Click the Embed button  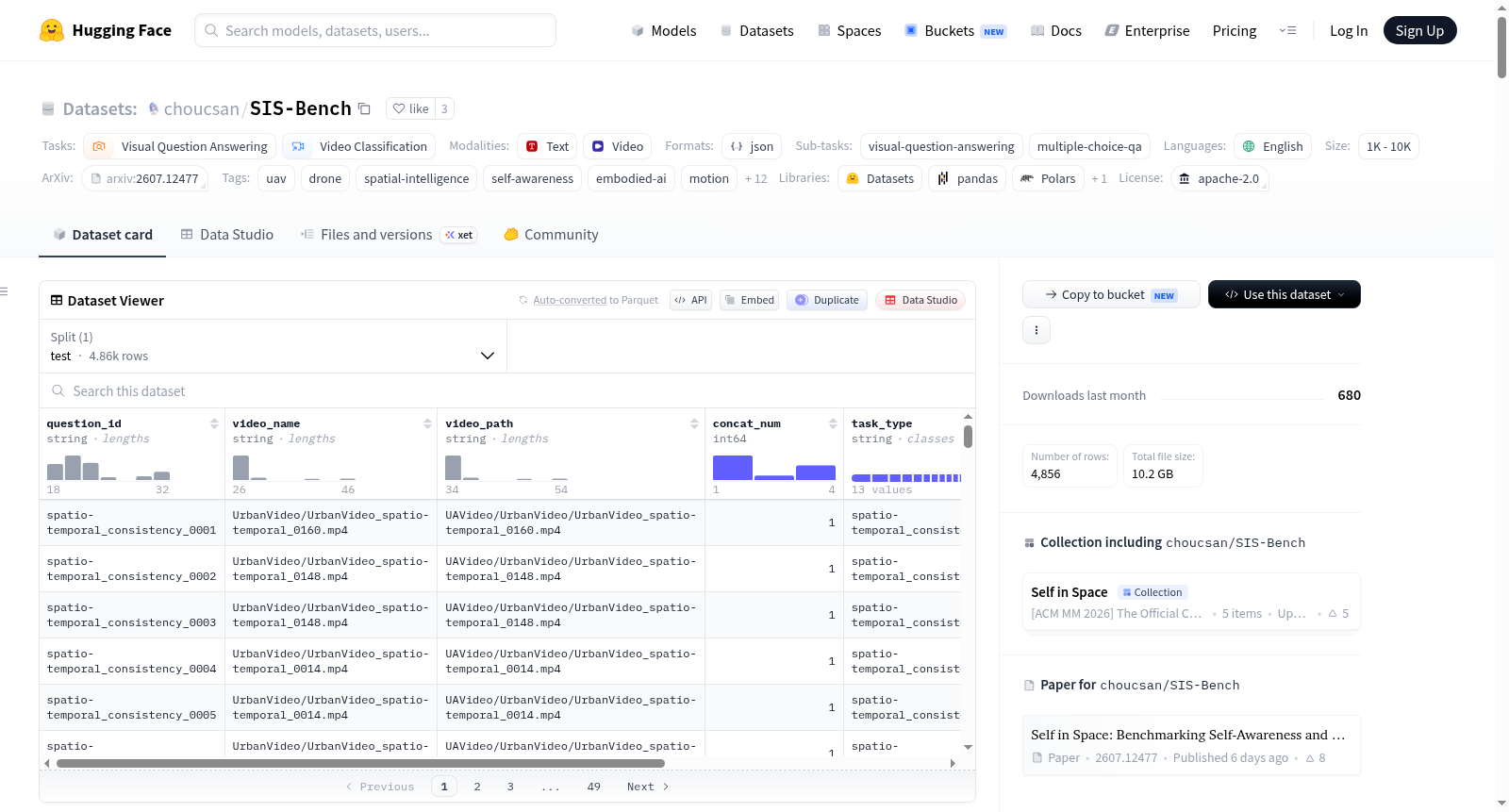[749, 300]
